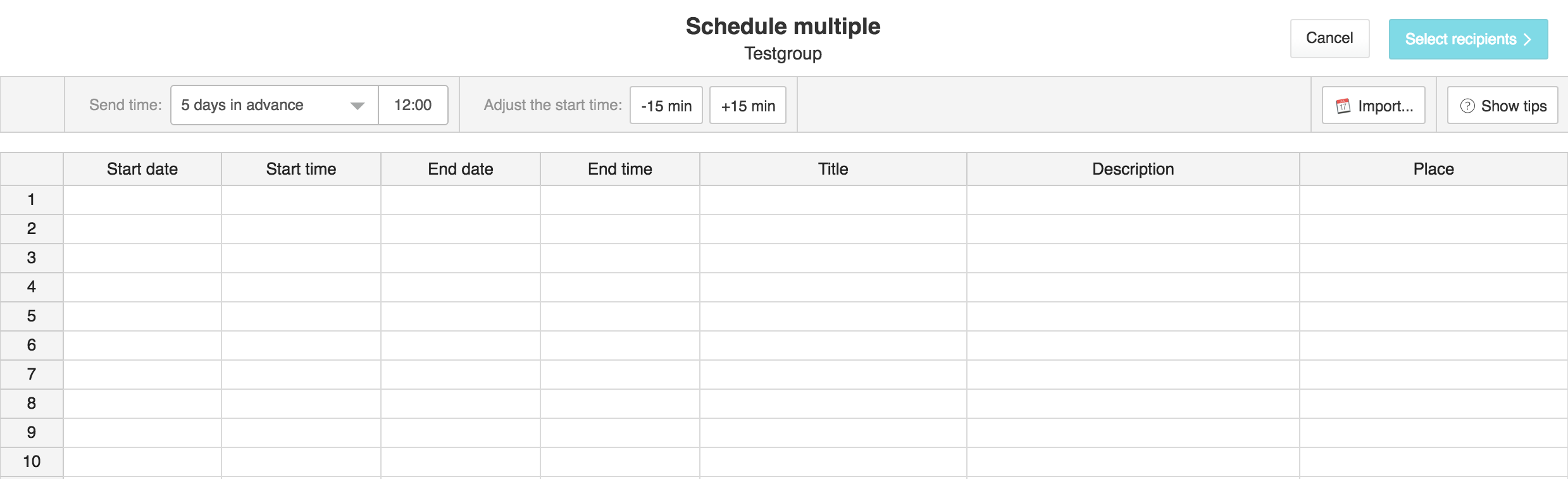Click the Title cell in row 3
This screenshot has width=1568, height=479.
833,258
